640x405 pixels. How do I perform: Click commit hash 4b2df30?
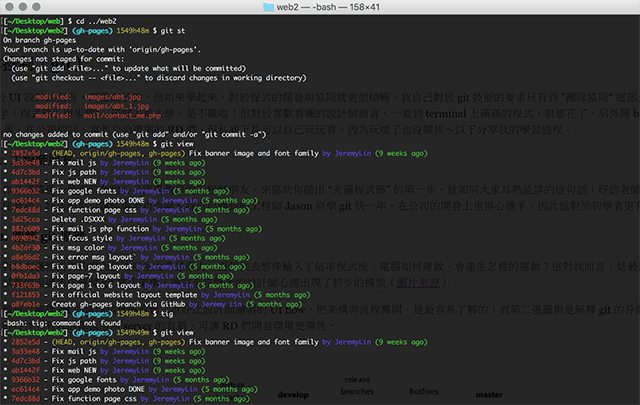click(25, 247)
